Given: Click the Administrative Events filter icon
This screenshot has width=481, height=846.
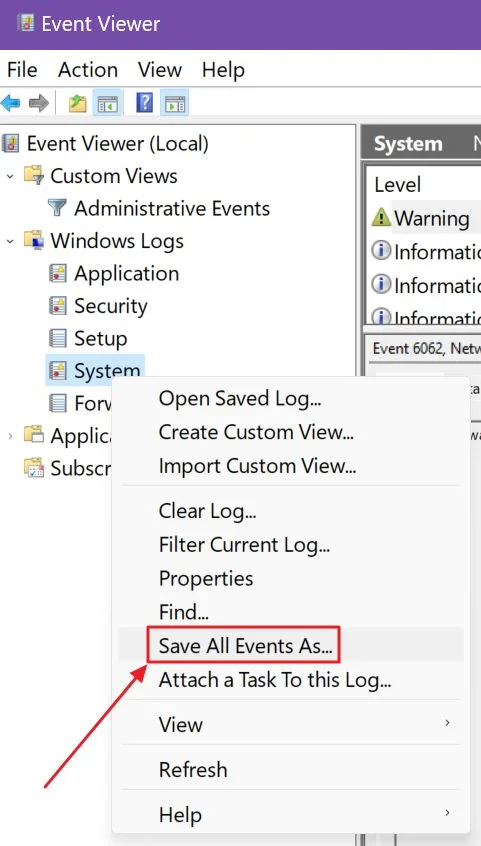Looking at the screenshot, I should [57, 208].
